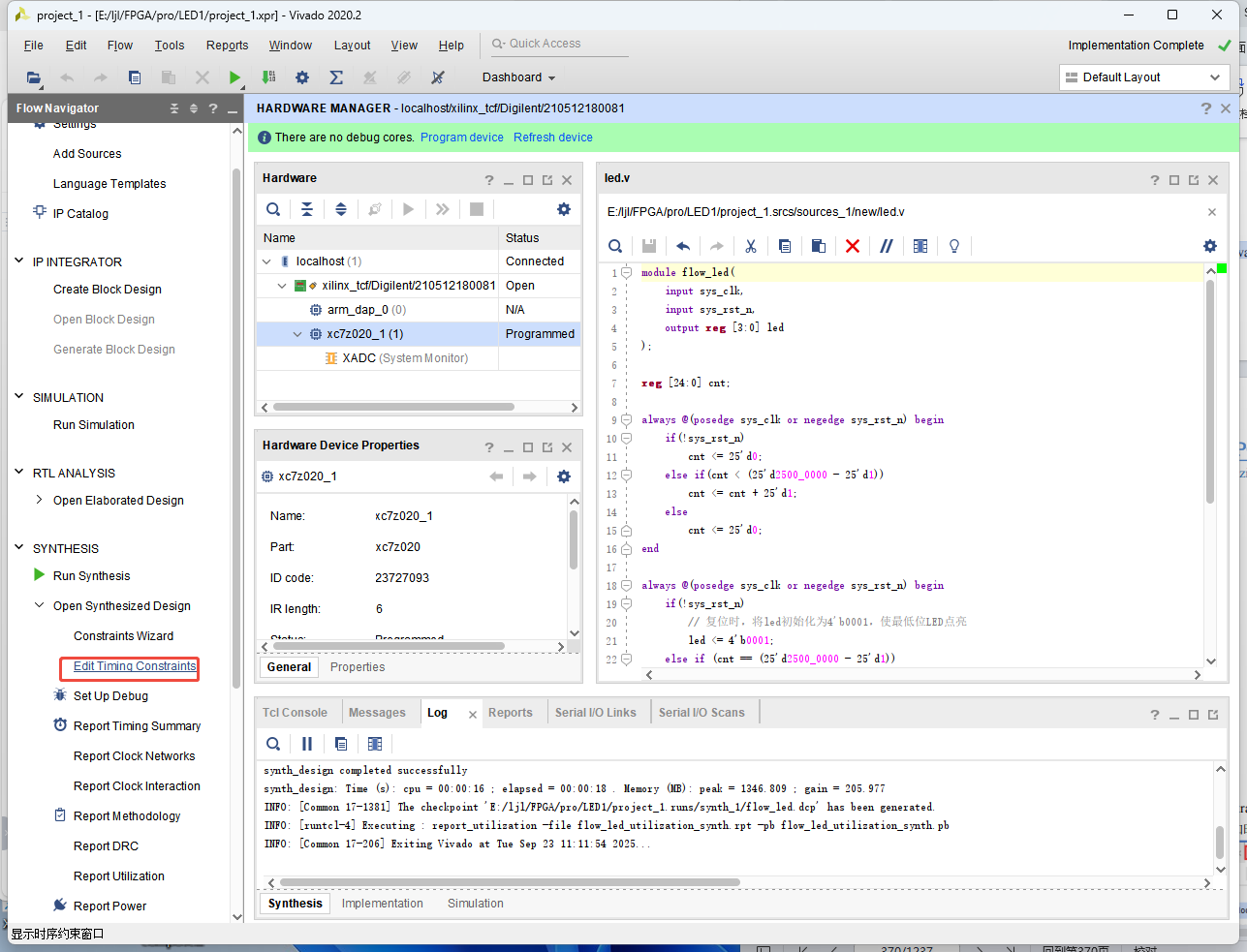Click back arrow in Hardware Device Properties
The width and height of the screenshot is (1247, 952).
496,476
